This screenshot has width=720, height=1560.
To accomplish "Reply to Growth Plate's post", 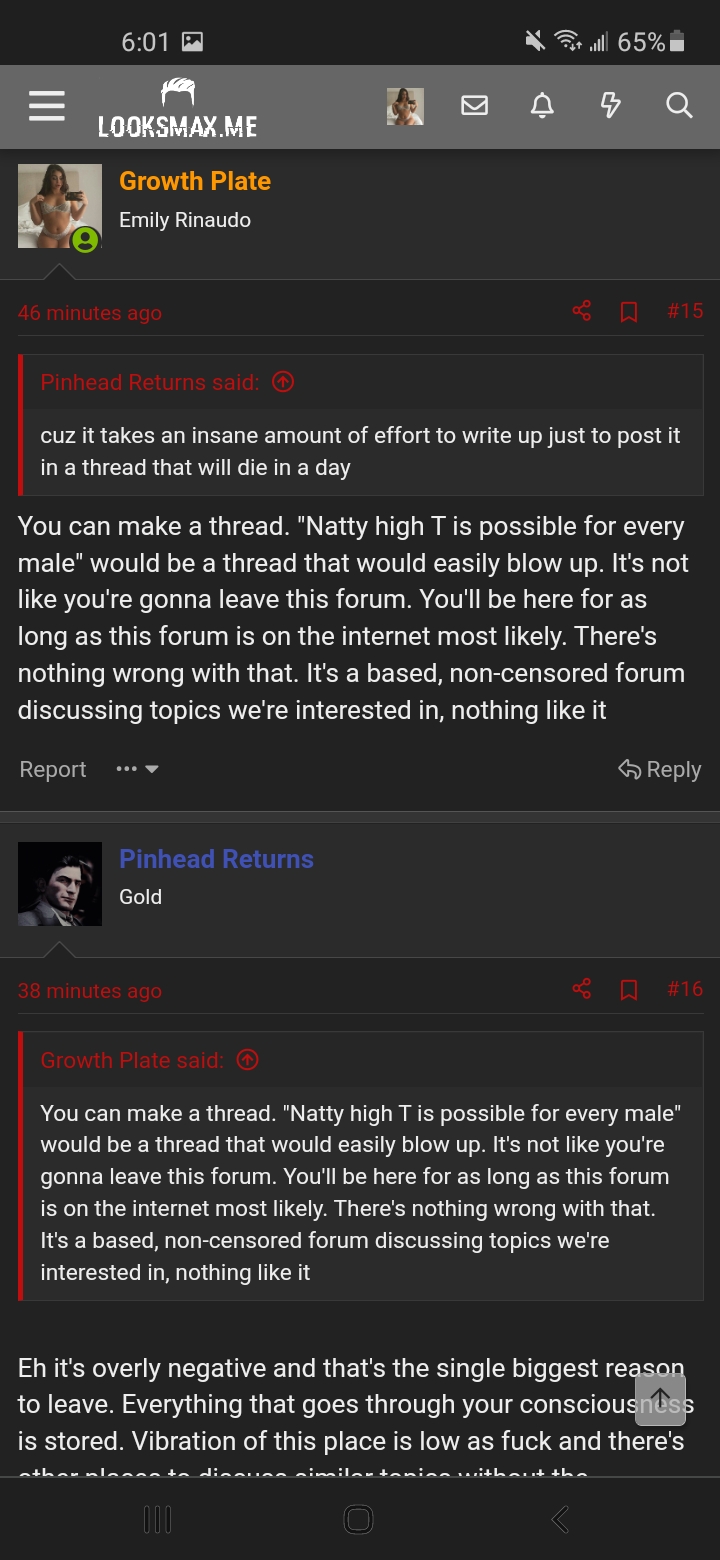I will click(x=660, y=769).
